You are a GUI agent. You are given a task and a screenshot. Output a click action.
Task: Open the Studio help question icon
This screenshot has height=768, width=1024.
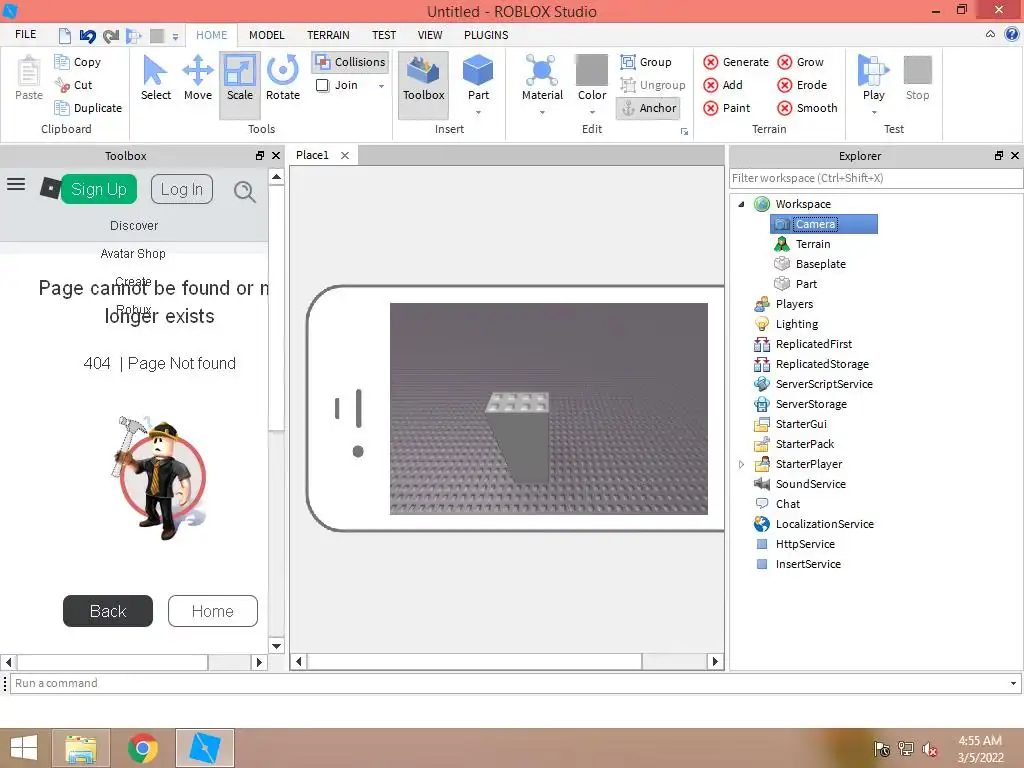1012,34
